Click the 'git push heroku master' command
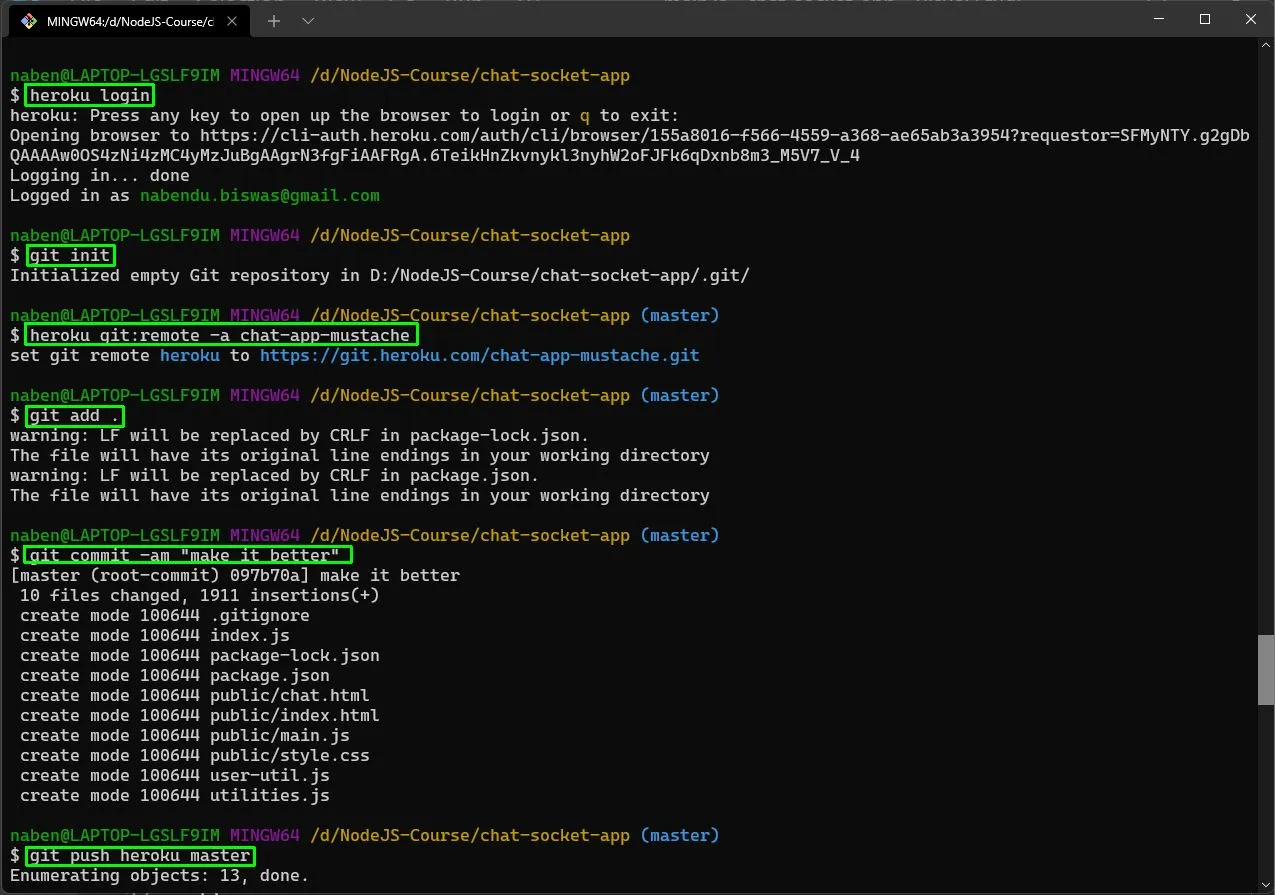The width and height of the screenshot is (1275, 895). click(140, 856)
